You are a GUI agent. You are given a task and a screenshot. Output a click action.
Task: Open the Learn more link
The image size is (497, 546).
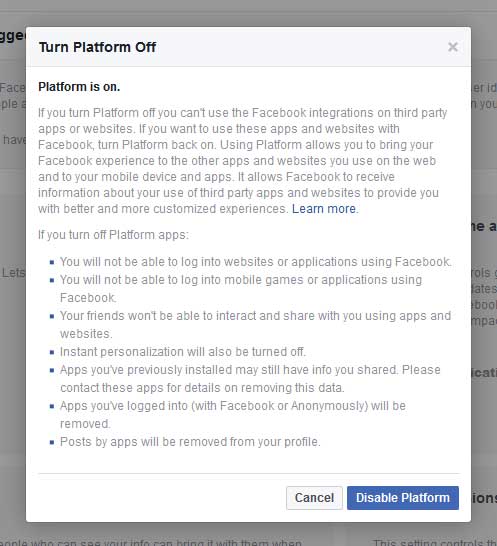point(324,209)
